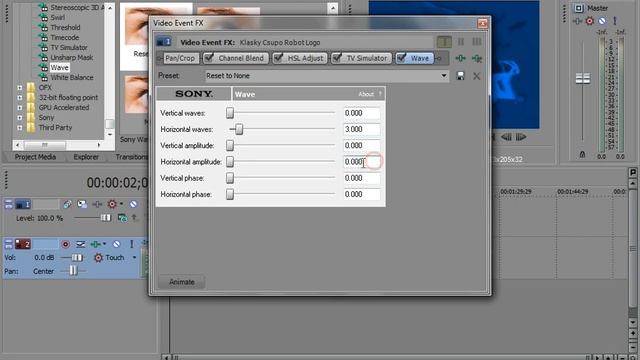Open the Preset dropdown list
The image size is (640, 360).
pos(444,76)
